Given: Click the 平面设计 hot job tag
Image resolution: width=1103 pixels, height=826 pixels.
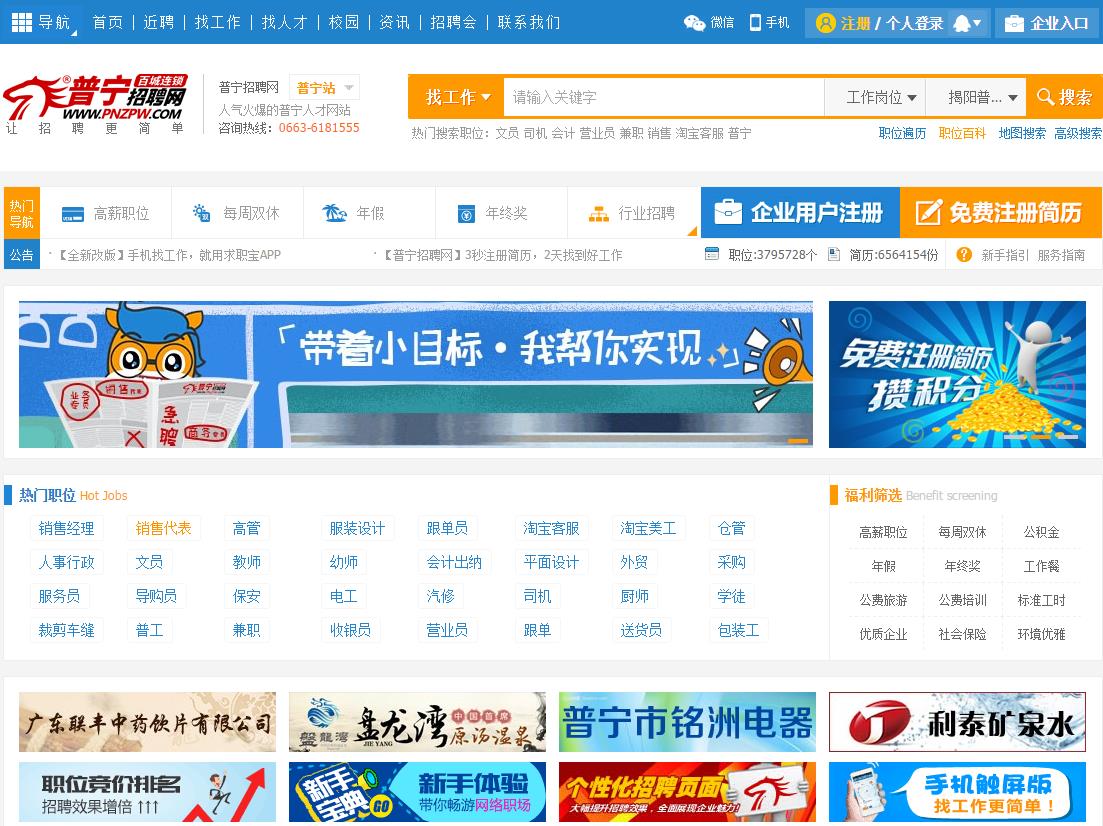Looking at the screenshot, I should click(x=551, y=562).
